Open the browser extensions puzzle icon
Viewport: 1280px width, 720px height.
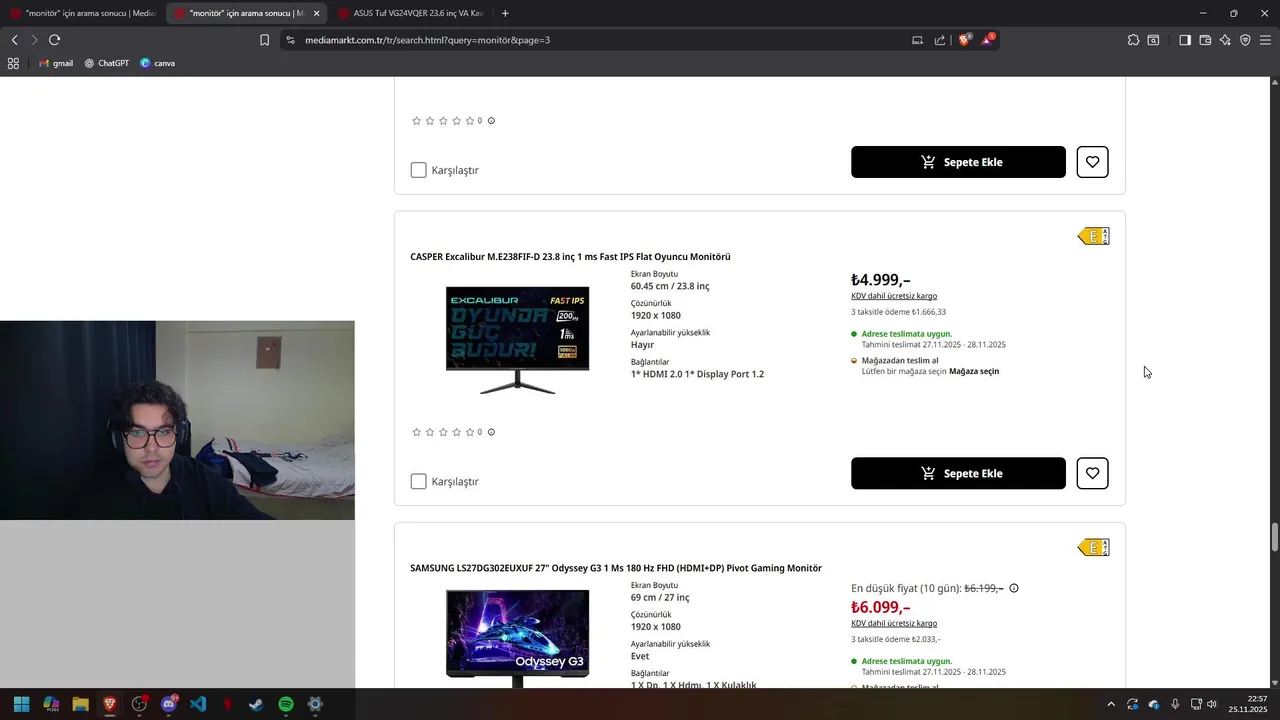click(x=1133, y=40)
